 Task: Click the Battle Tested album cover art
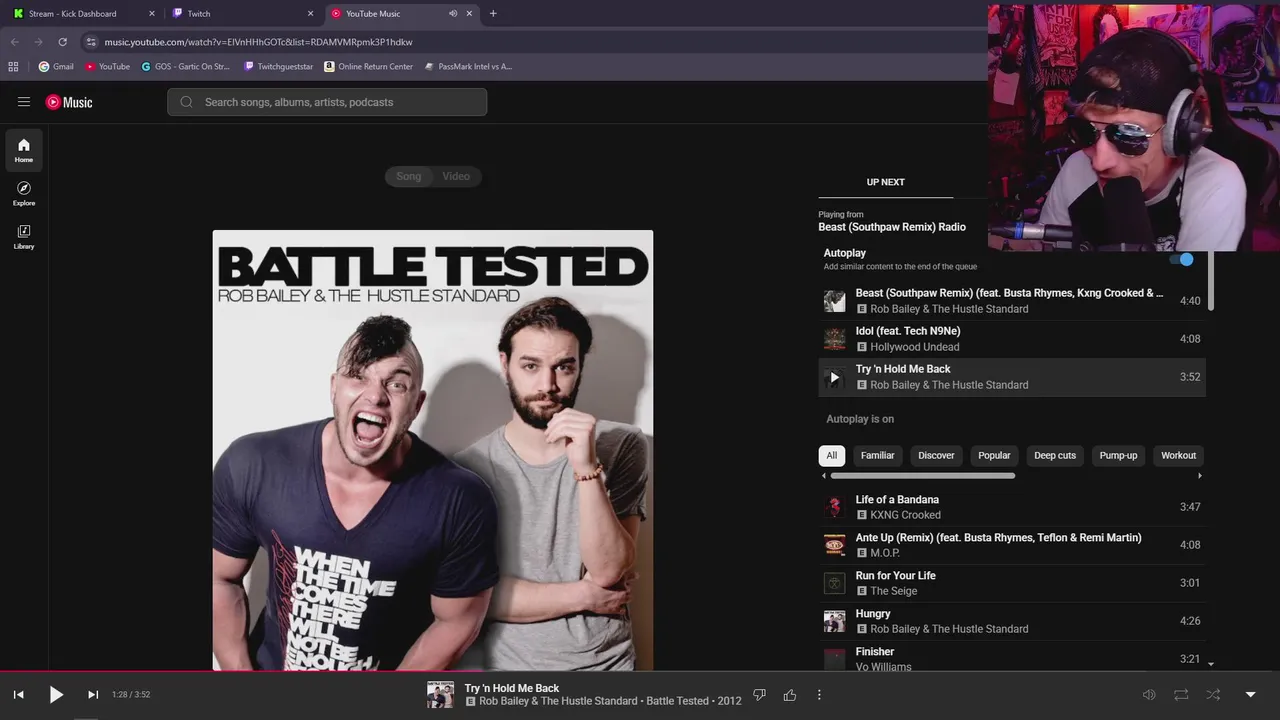tap(433, 450)
